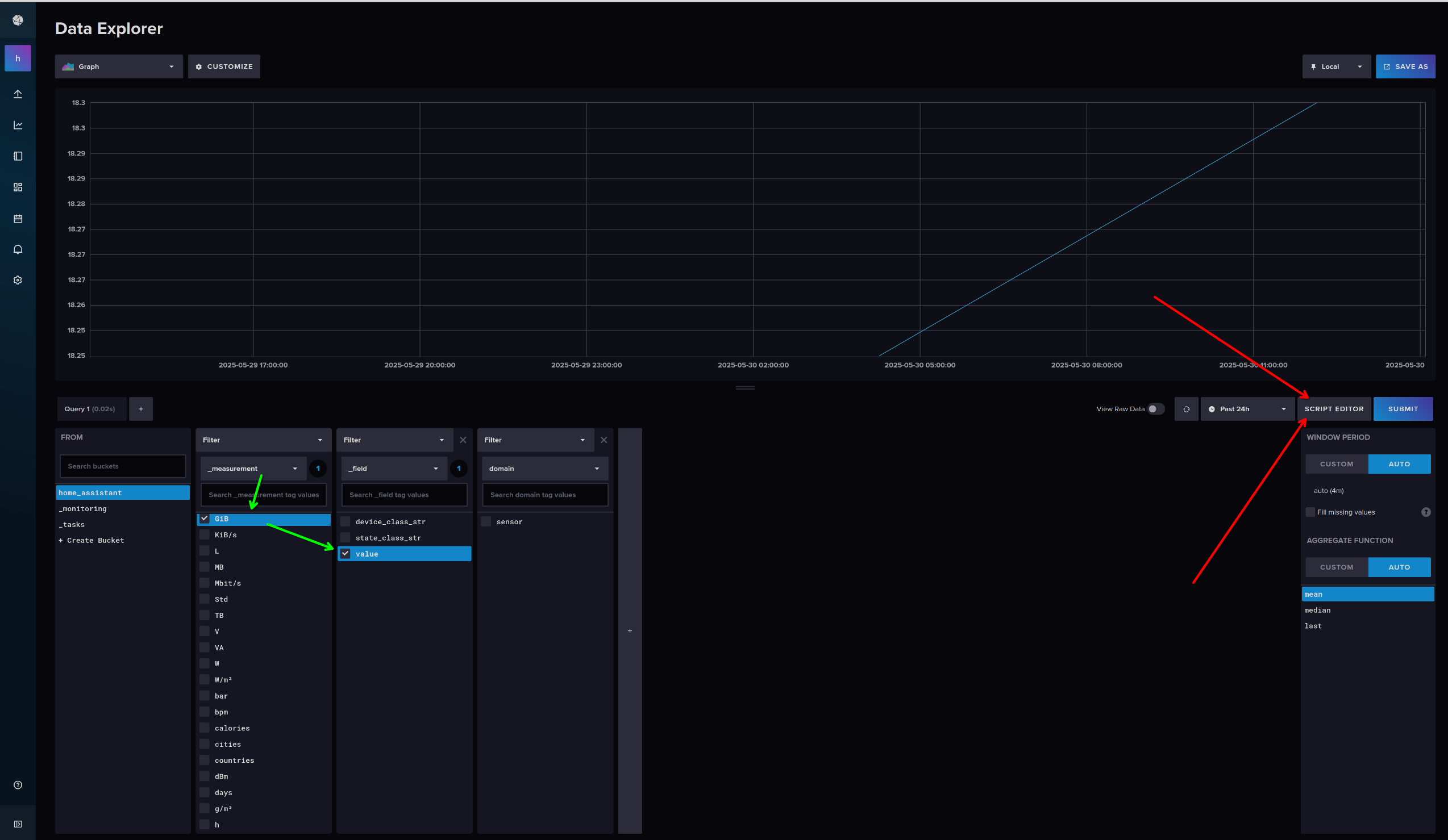Viewport: 1448px width, 840px height.
Task: Open Settings gear icon in sidebar
Action: (x=18, y=280)
